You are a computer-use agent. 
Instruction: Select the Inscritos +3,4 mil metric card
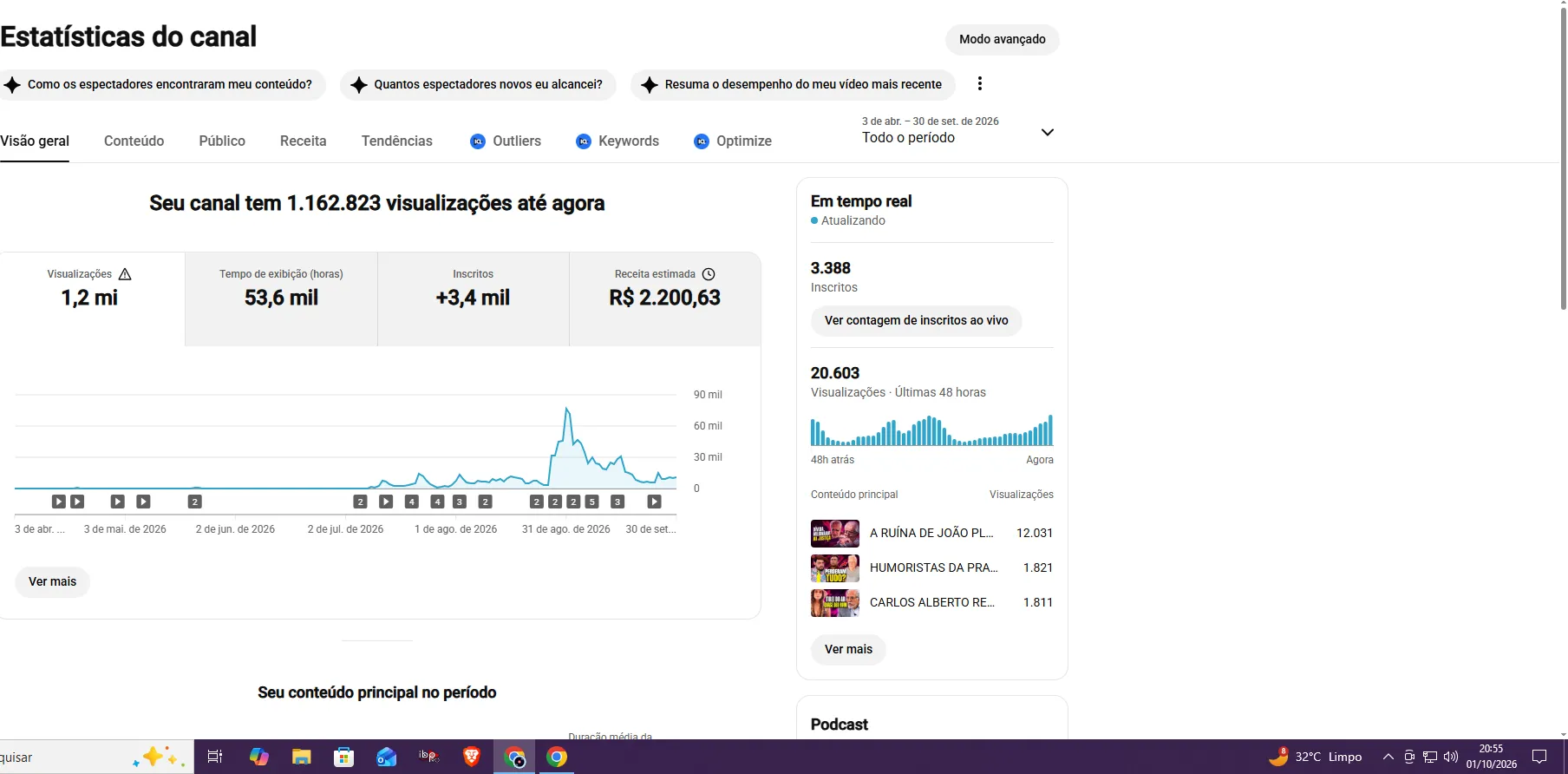coord(473,298)
